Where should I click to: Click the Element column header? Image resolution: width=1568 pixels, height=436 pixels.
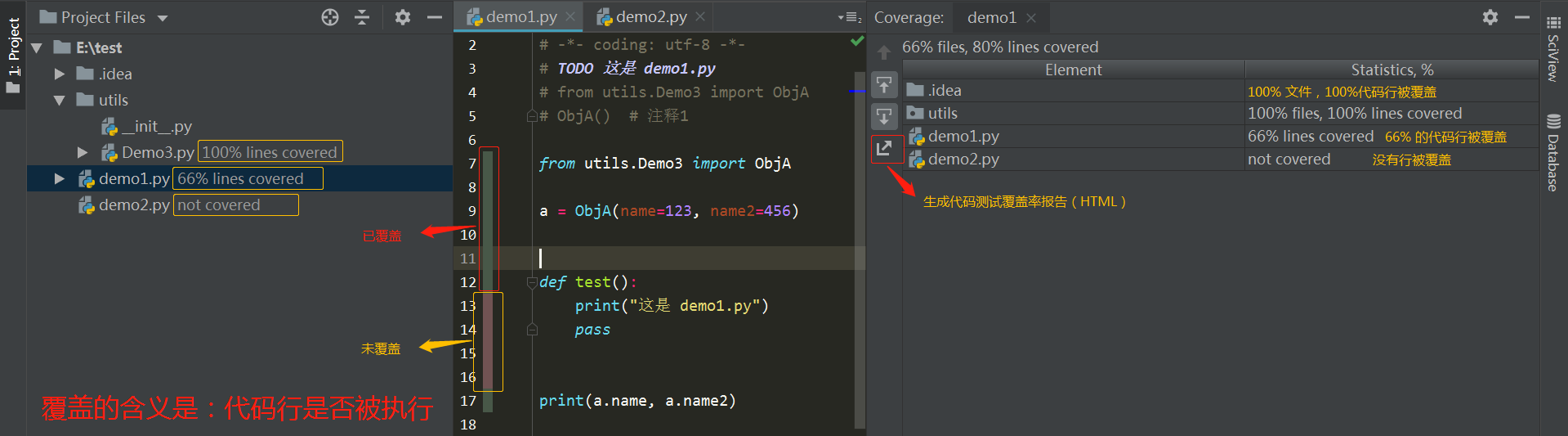point(1074,70)
